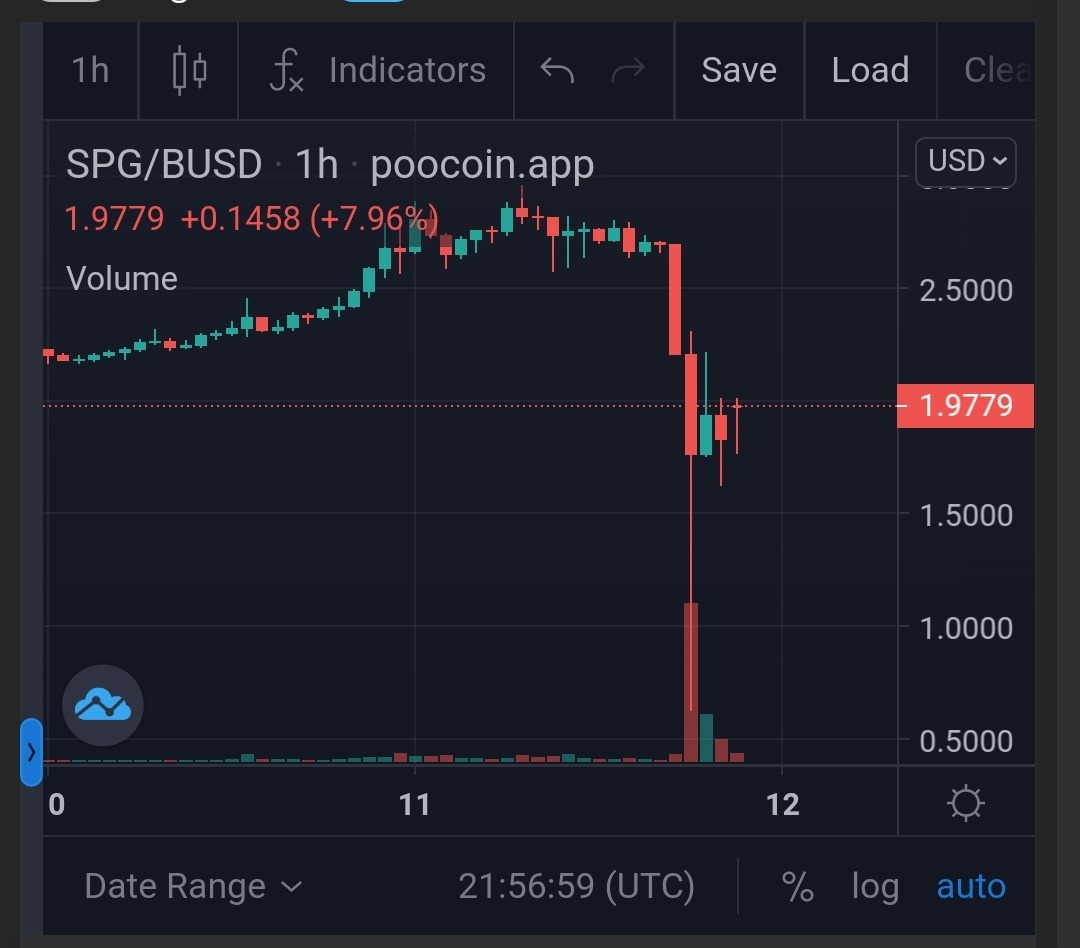
Task: Toggle auto scale mode
Action: (971, 886)
